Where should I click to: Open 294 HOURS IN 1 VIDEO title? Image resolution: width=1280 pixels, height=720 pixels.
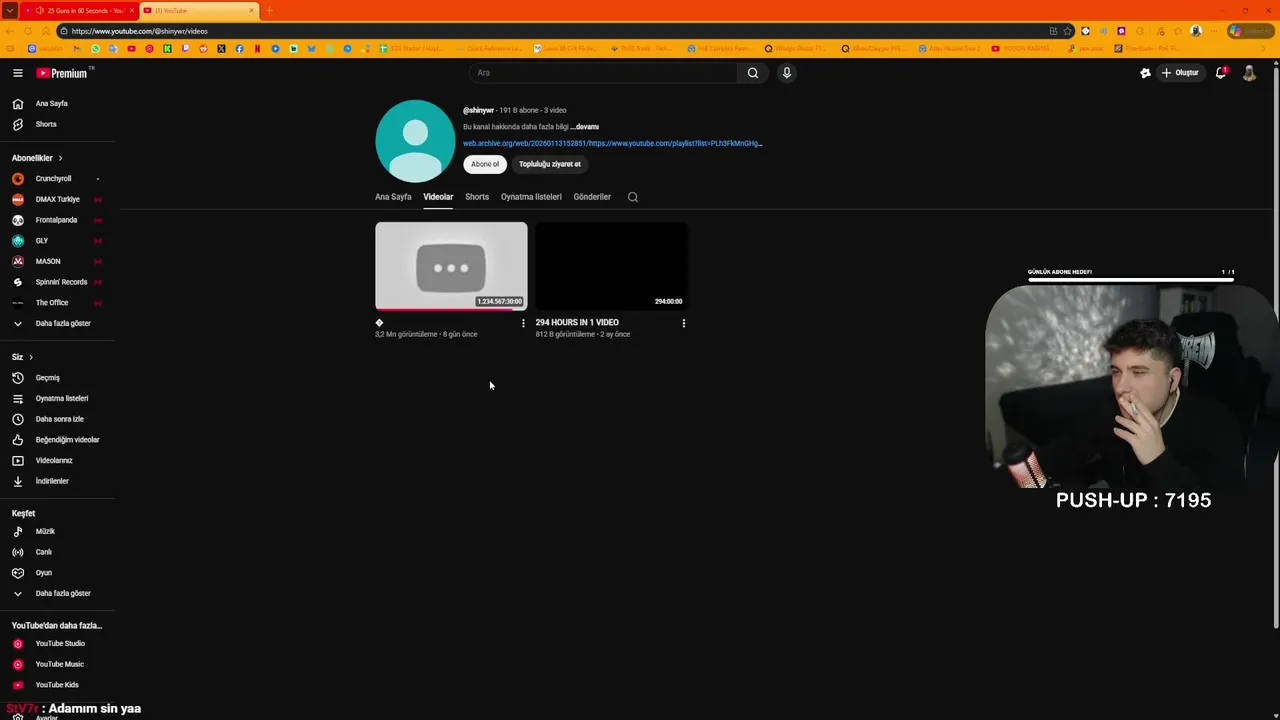tap(577, 323)
